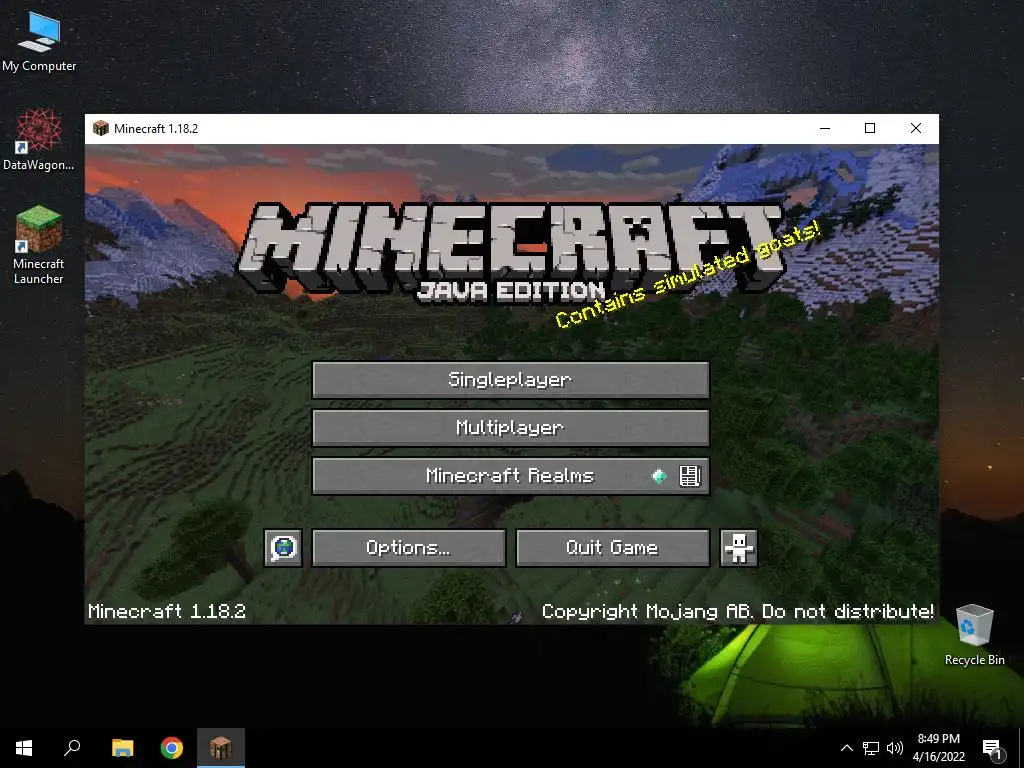This screenshot has width=1024, height=768.
Task: Select the Minecraft Launcher desktop shortcut
Action: tap(39, 246)
